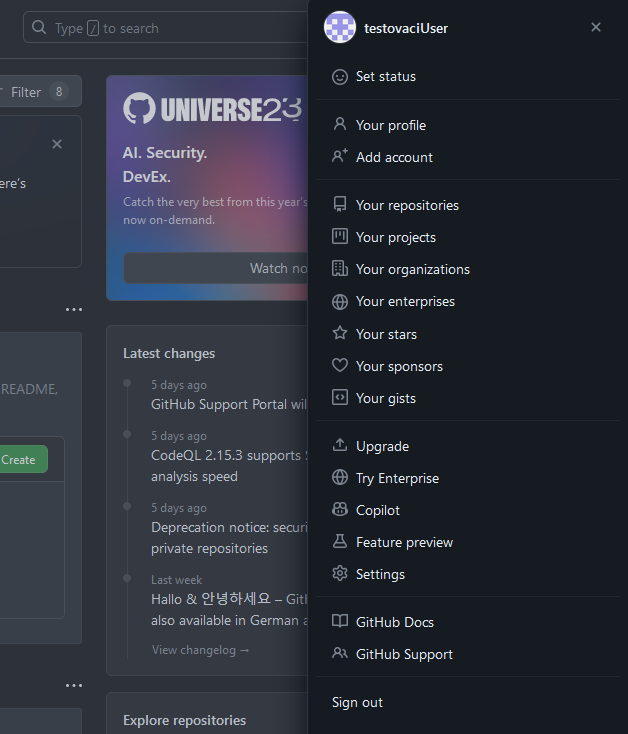Click the heart icon beside Your sponsors
This screenshot has width=628, height=734.
[340, 365]
